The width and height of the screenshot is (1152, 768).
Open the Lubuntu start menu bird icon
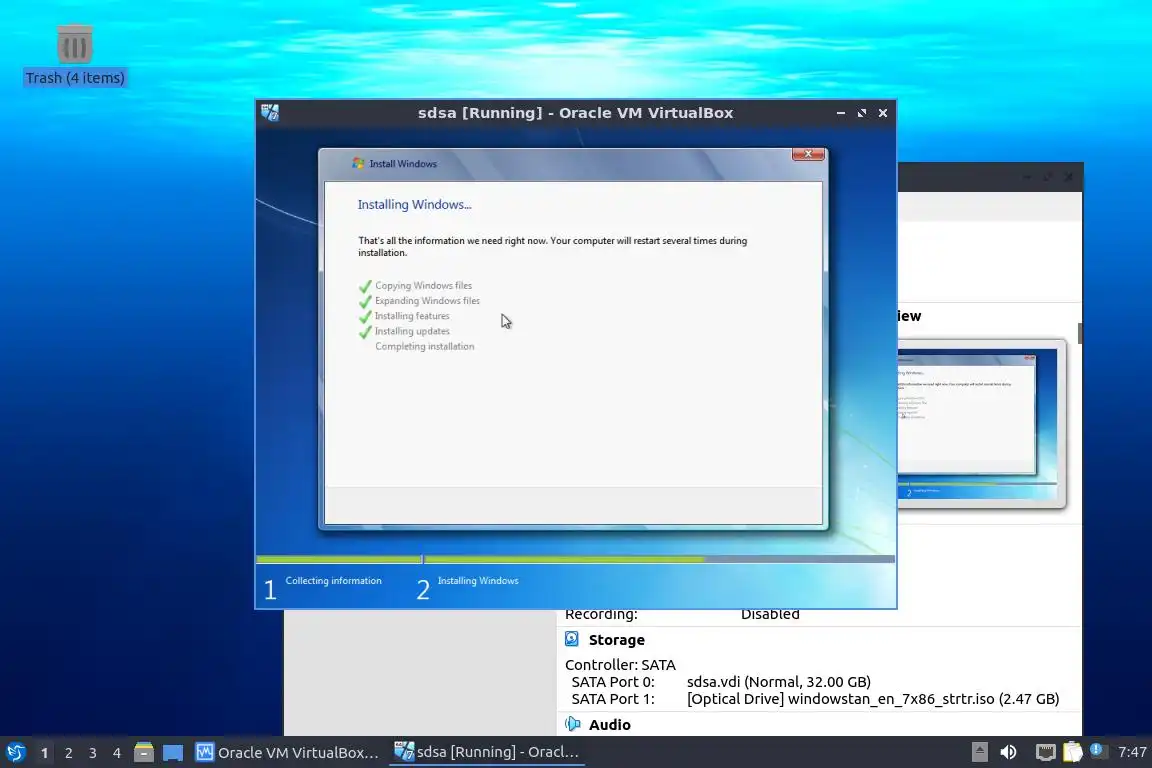[x=15, y=752]
